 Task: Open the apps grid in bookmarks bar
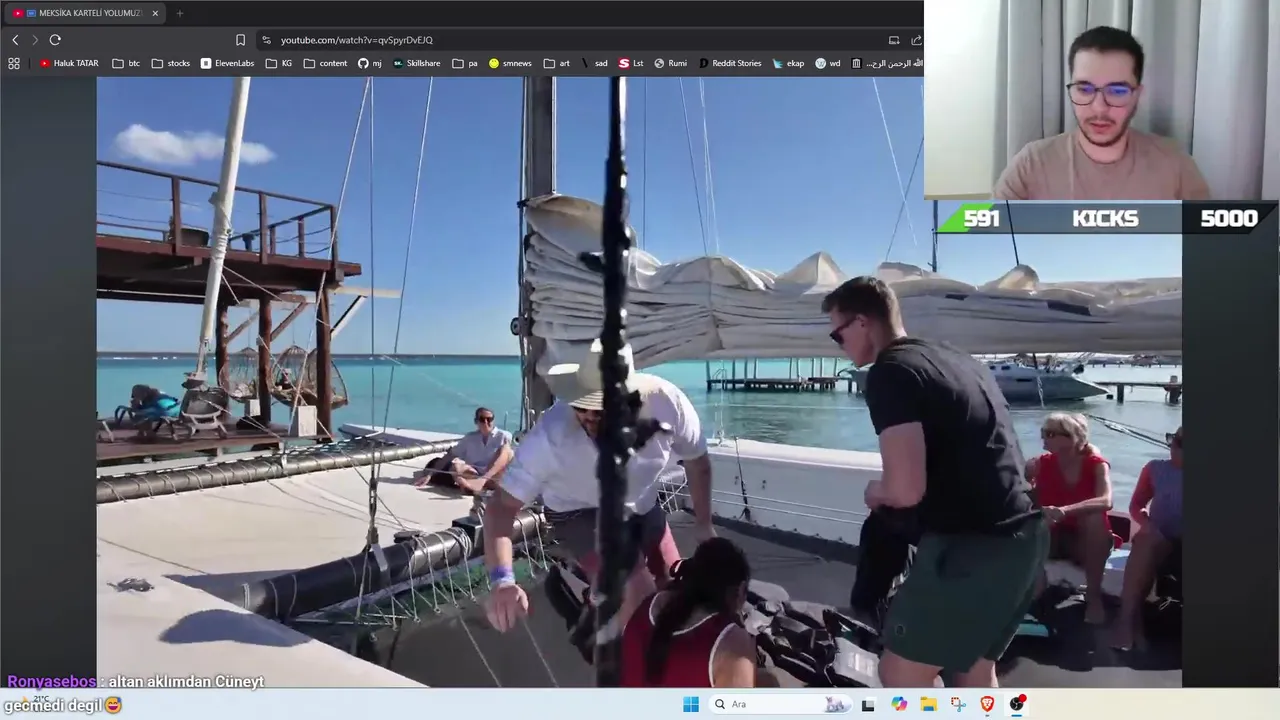pos(14,63)
